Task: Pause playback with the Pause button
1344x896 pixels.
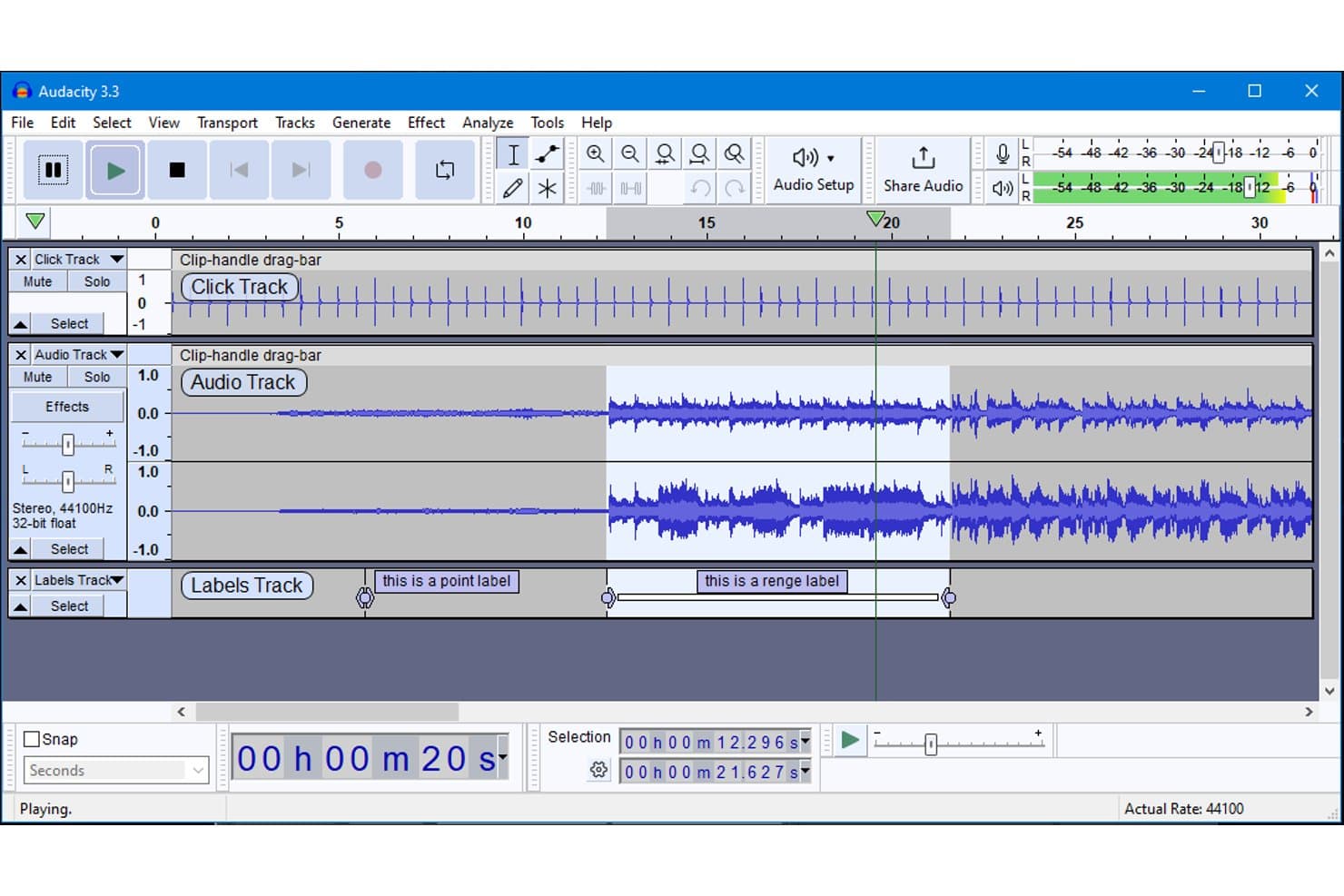Action: pos(54,170)
